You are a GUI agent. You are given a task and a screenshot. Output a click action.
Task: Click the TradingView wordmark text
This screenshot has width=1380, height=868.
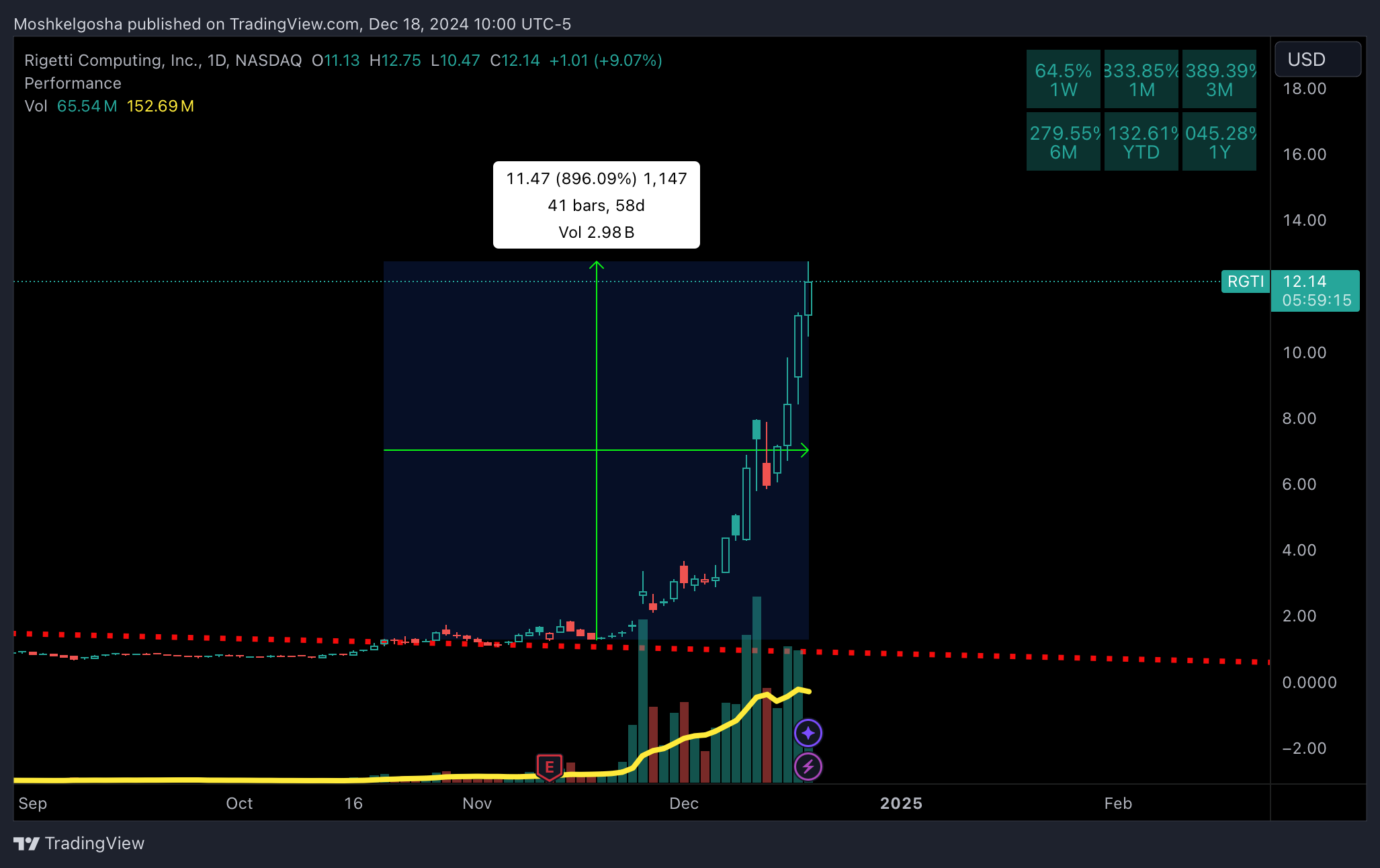click(x=95, y=844)
